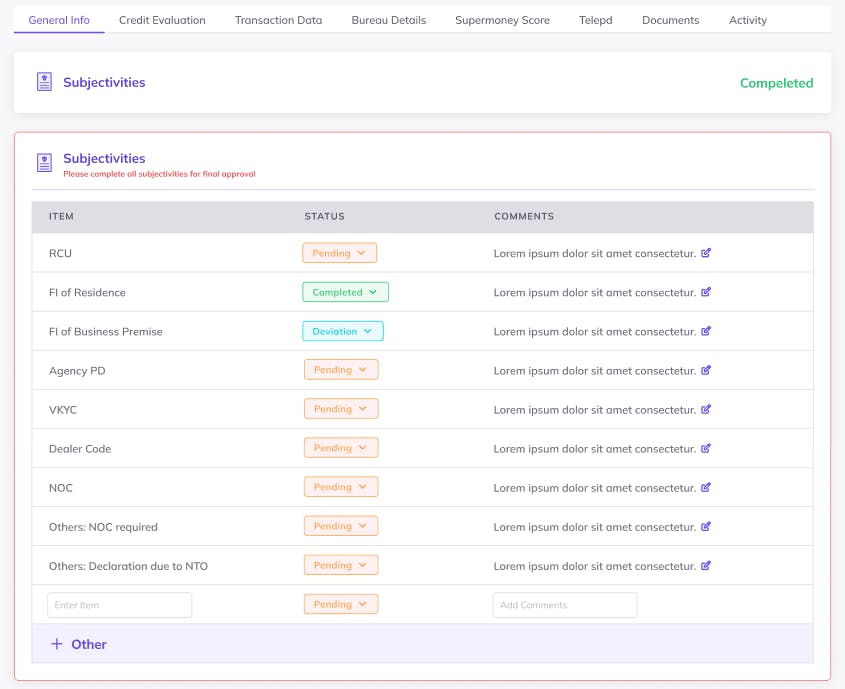Open the Completed status dropdown
845x689 pixels.
345,292
